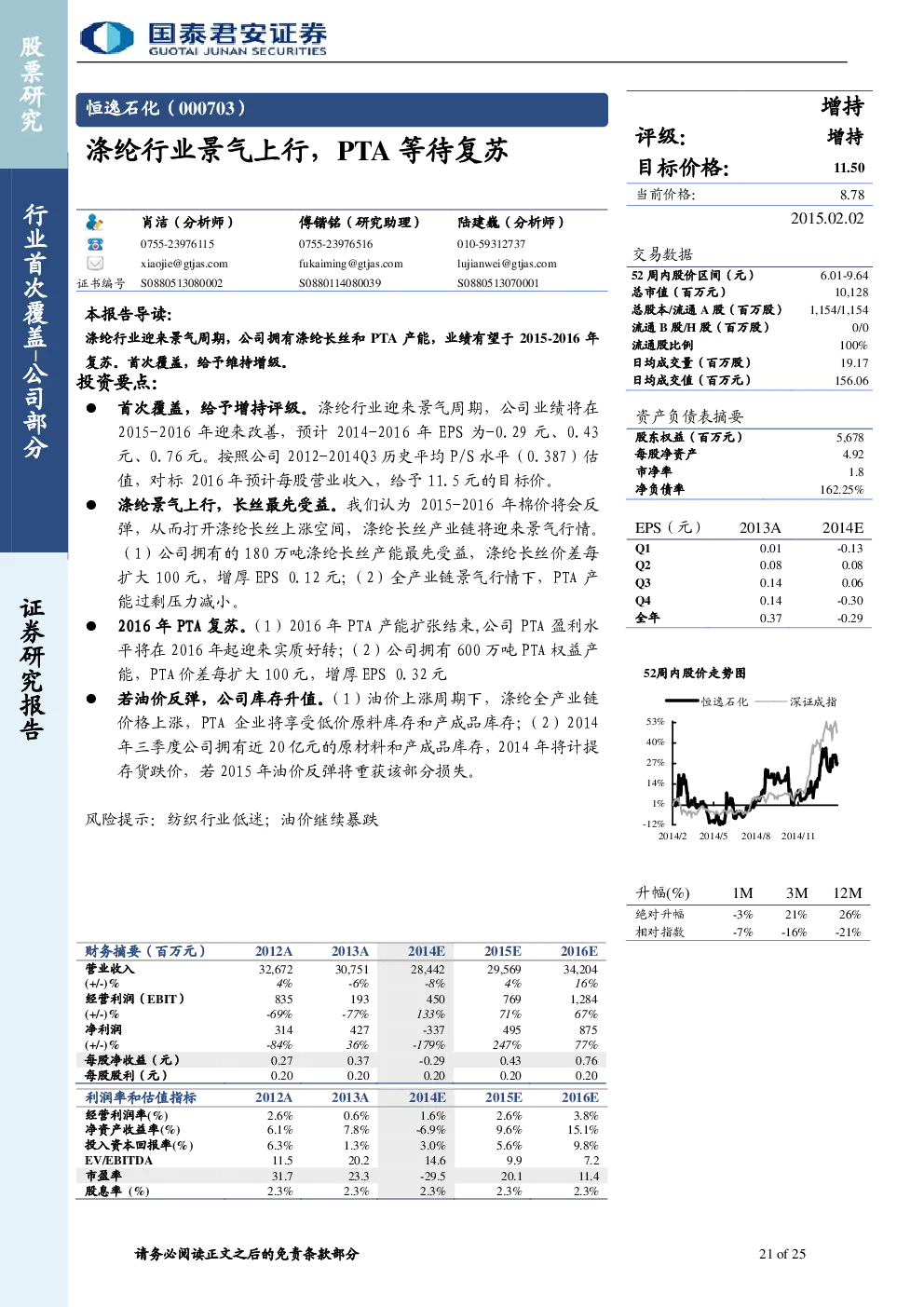This screenshot has height=1307, width=924.
Task: Select the lujianwei@gtjas.com email address
Action: [507, 264]
